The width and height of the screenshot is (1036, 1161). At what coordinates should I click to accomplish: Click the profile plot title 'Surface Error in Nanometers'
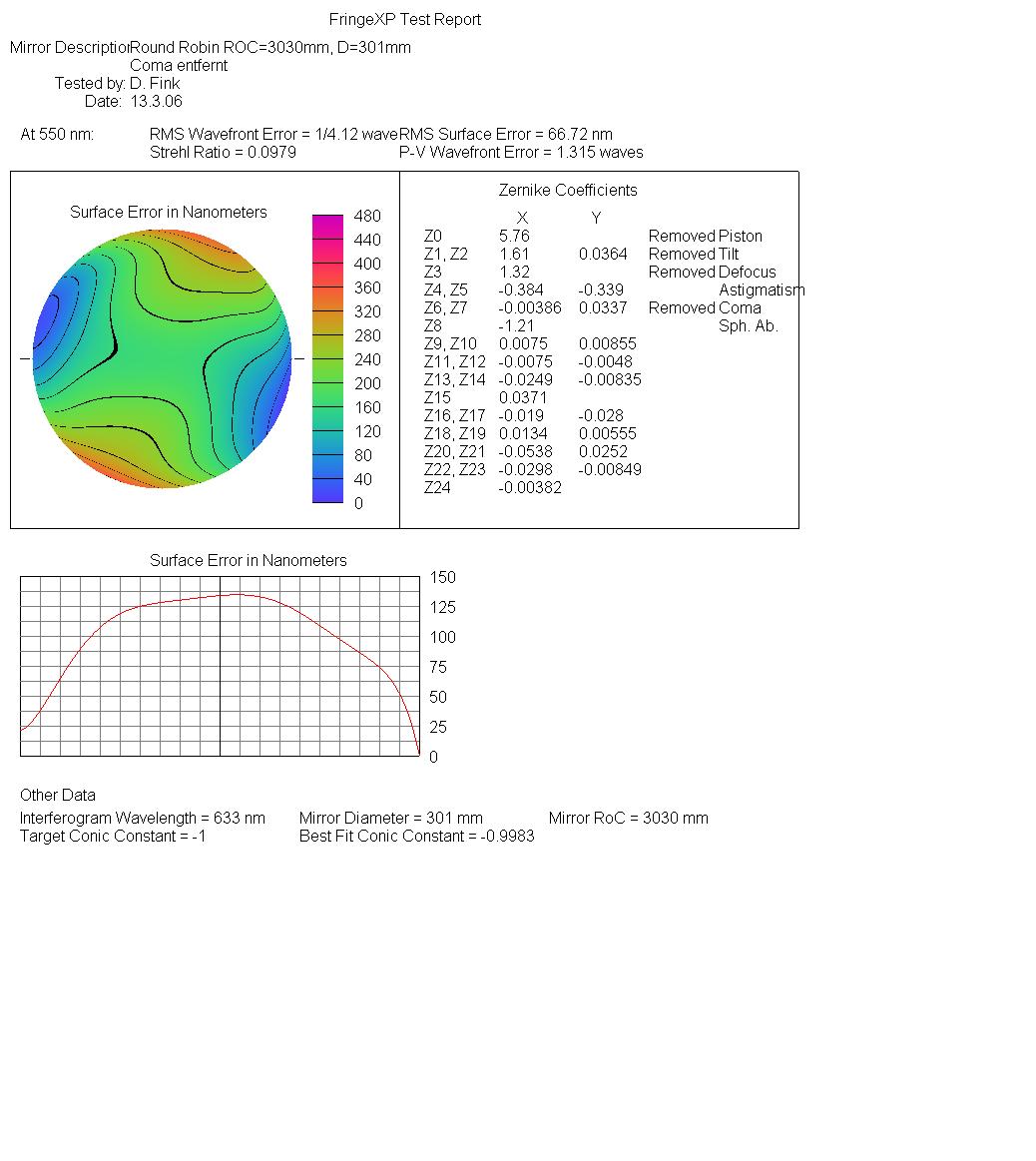pos(249,560)
